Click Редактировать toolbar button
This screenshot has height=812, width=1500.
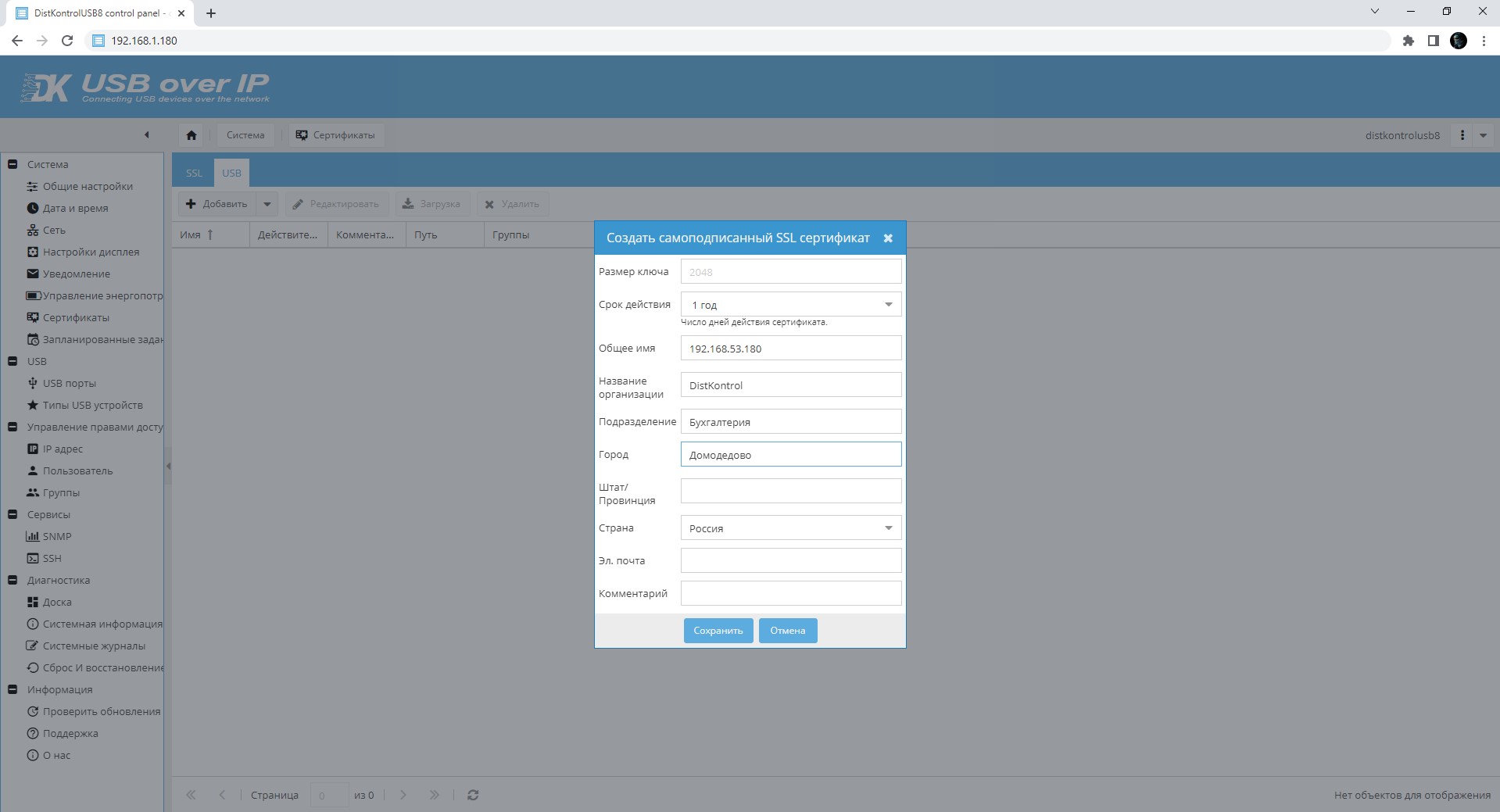[336, 204]
